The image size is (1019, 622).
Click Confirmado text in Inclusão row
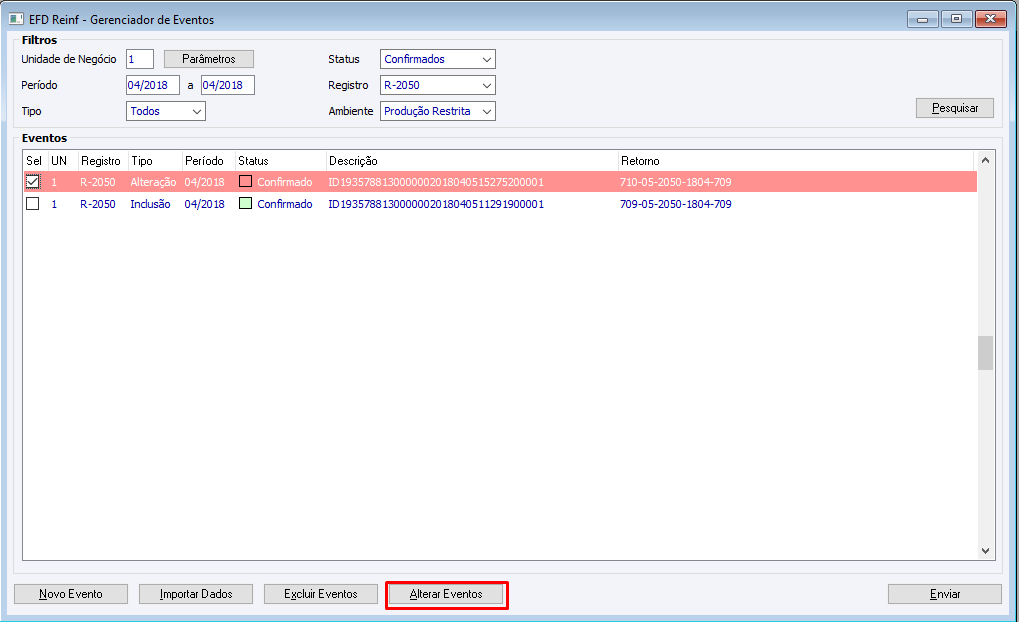tap(285, 204)
